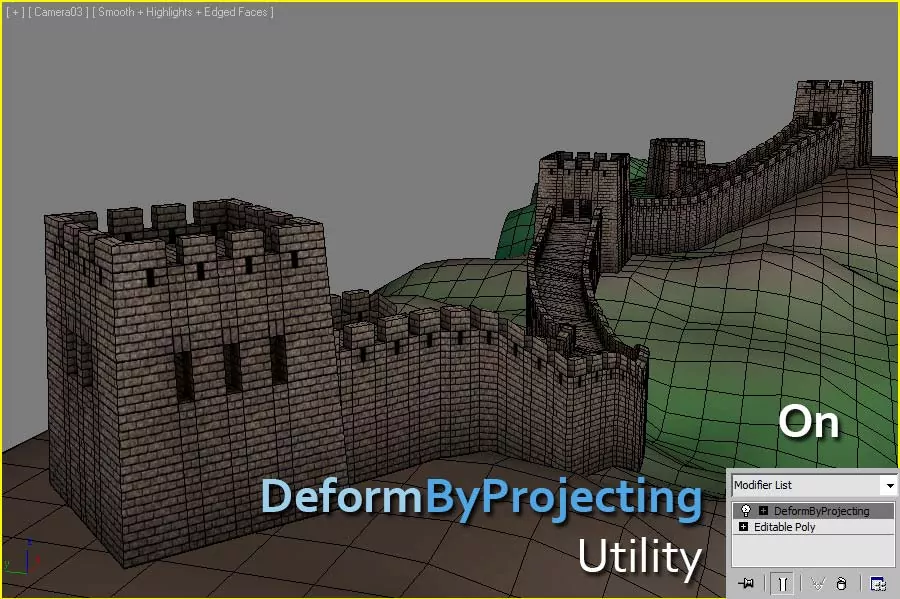Click empty area in the modifier stack
900x599 pixels.
click(812, 552)
